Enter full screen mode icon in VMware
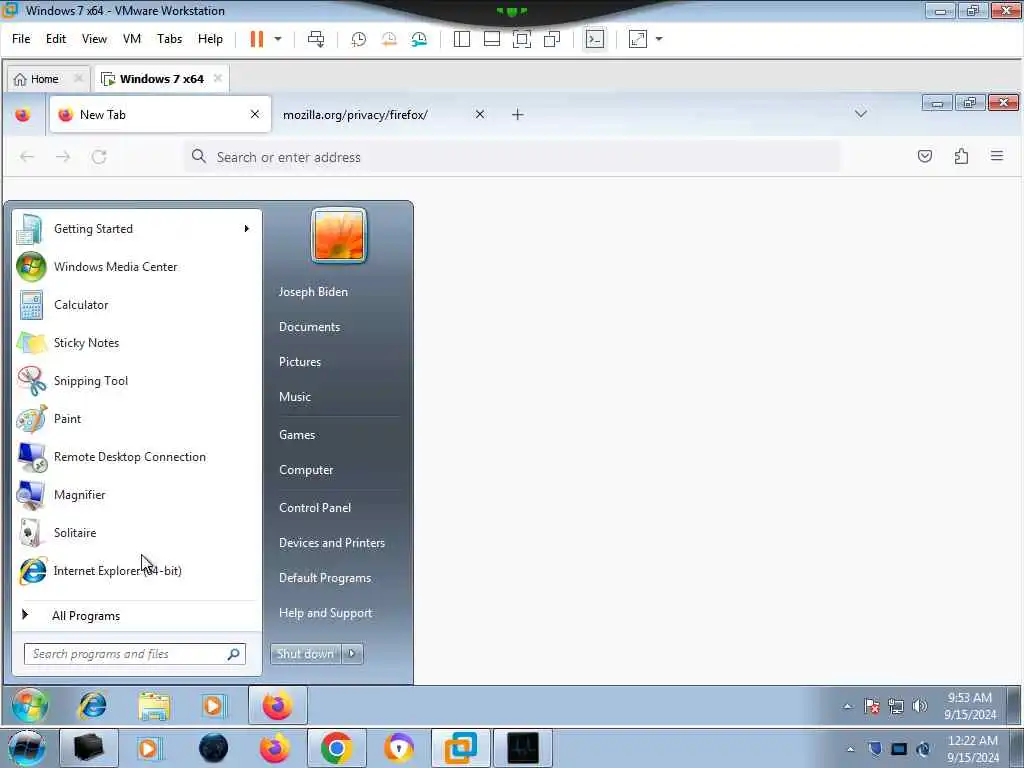 click(522, 39)
